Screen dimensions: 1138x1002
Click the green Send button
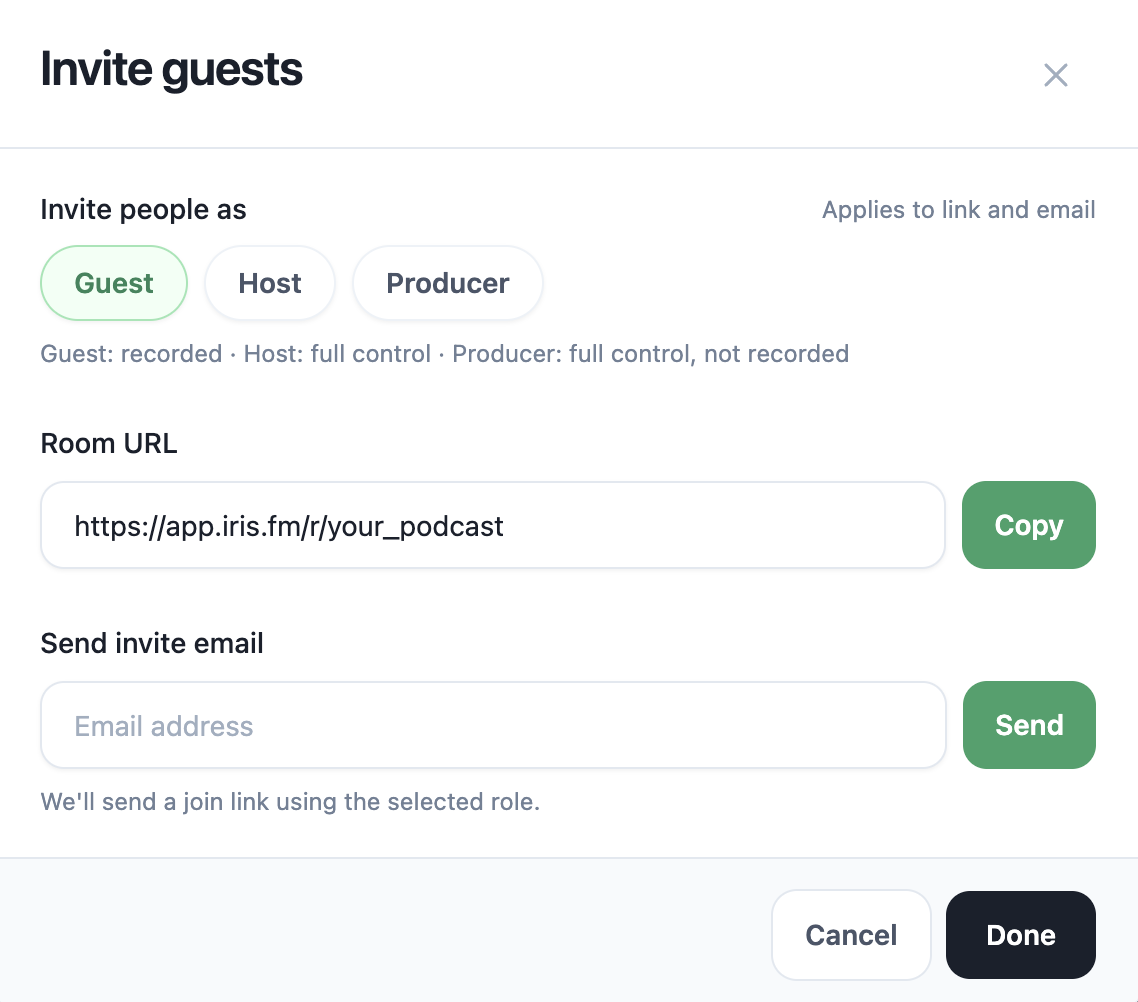pyautogui.click(x=1029, y=725)
